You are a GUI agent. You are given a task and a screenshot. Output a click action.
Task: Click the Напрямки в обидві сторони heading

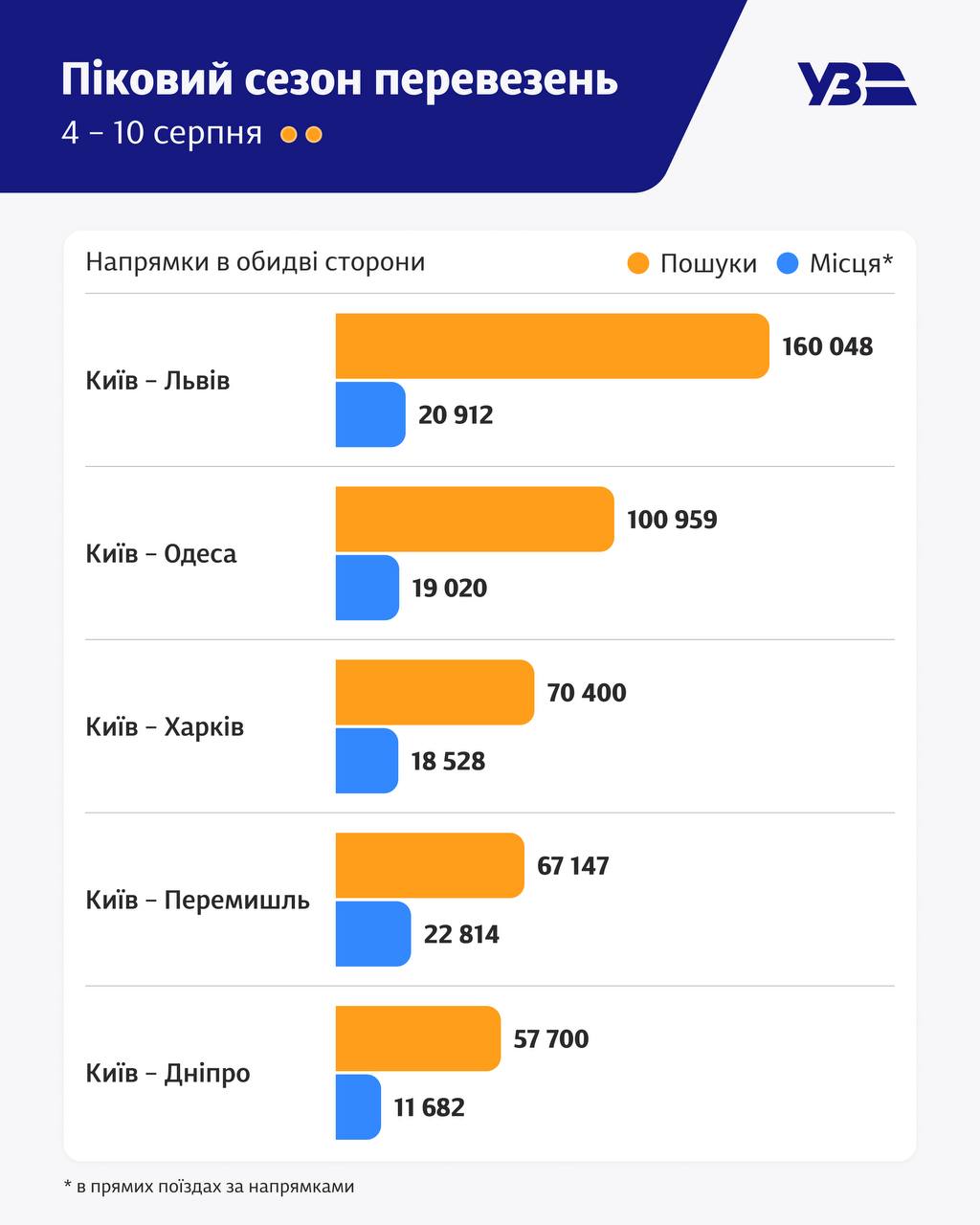[255, 262]
